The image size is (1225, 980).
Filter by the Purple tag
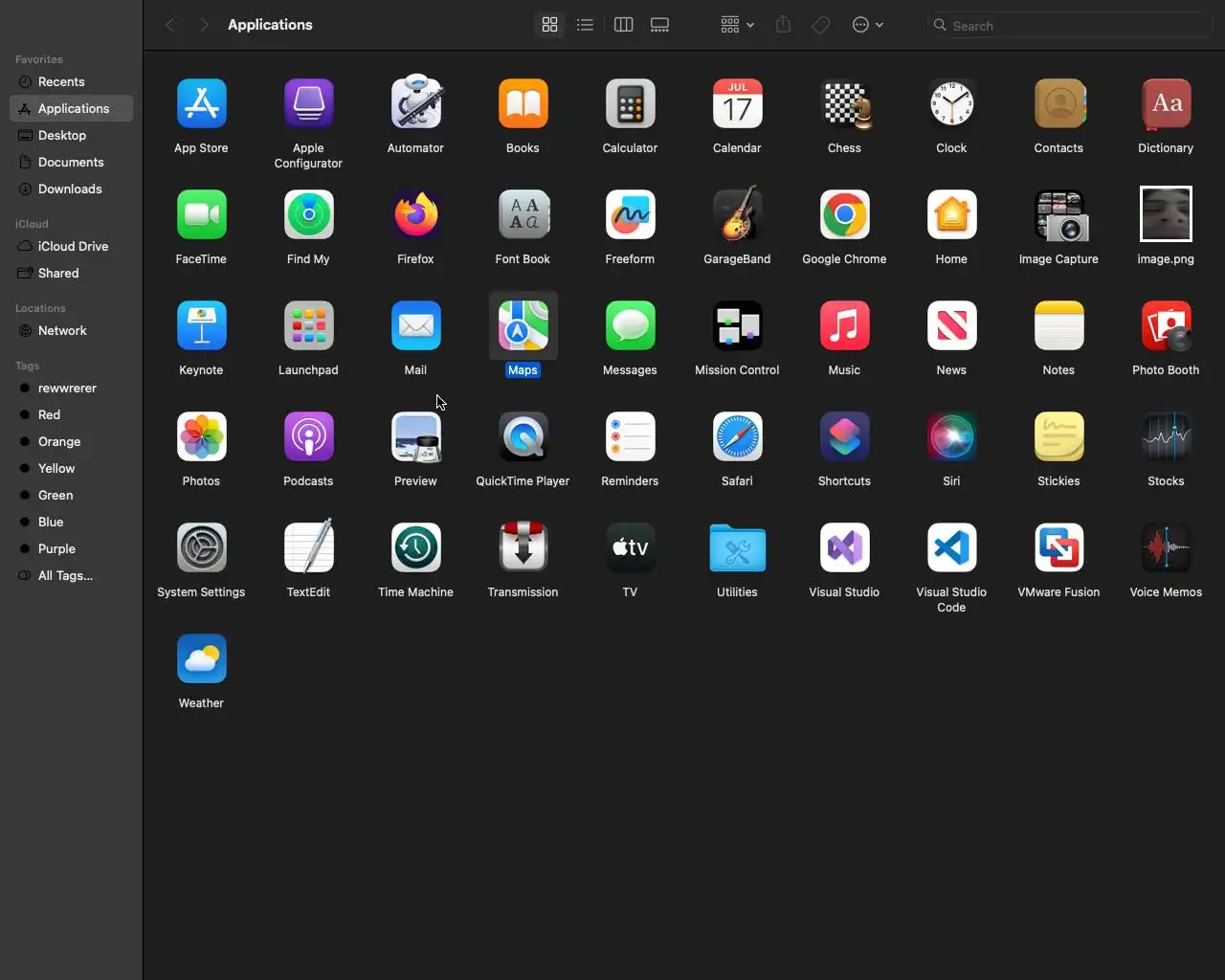pos(71,549)
